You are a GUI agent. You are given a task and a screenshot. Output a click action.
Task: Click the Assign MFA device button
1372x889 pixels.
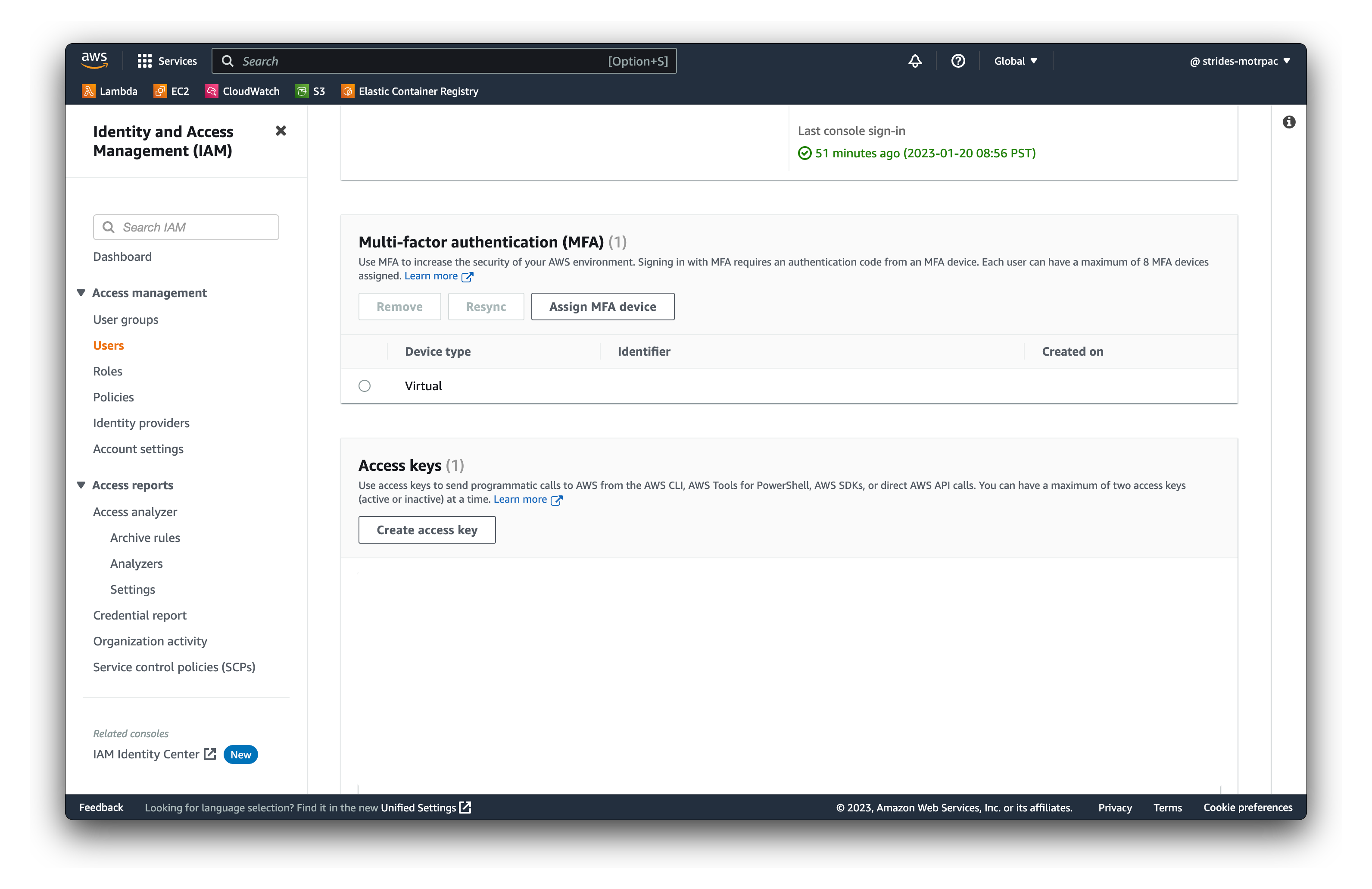click(602, 307)
